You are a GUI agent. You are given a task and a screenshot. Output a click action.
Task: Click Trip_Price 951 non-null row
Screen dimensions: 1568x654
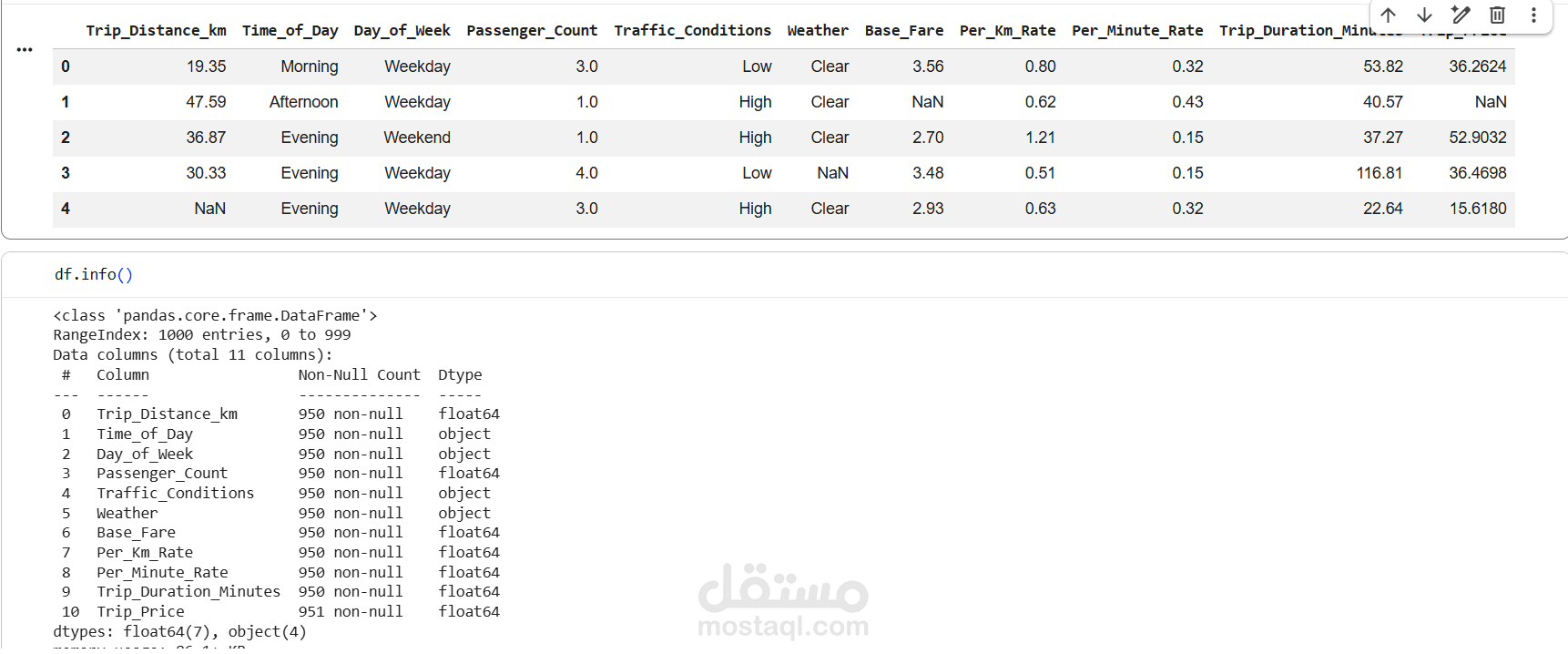click(280, 611)
